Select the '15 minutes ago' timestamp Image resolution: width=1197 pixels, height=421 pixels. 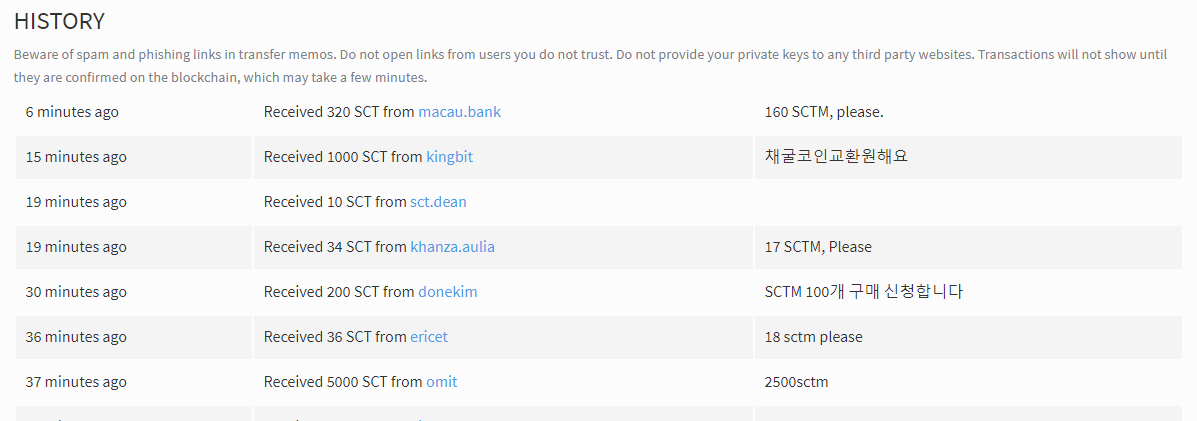click(x=76, y=157)
